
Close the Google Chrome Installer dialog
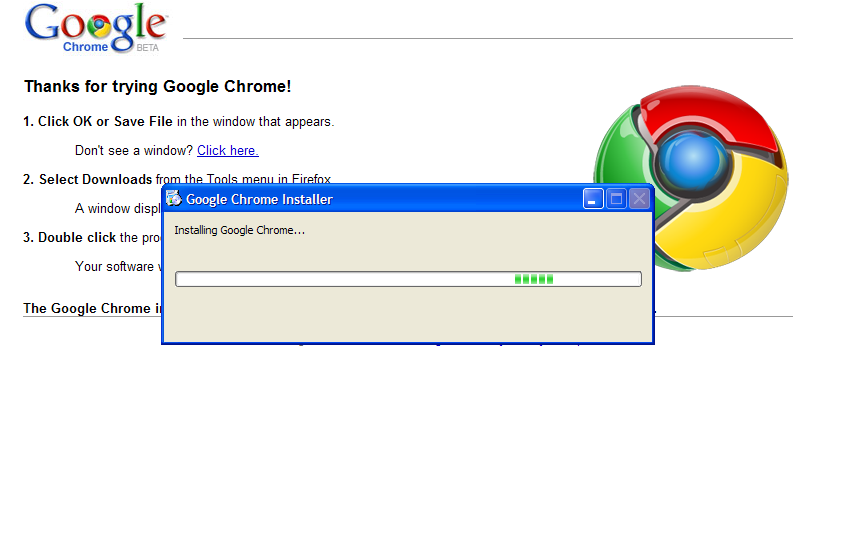coord(640,199)
